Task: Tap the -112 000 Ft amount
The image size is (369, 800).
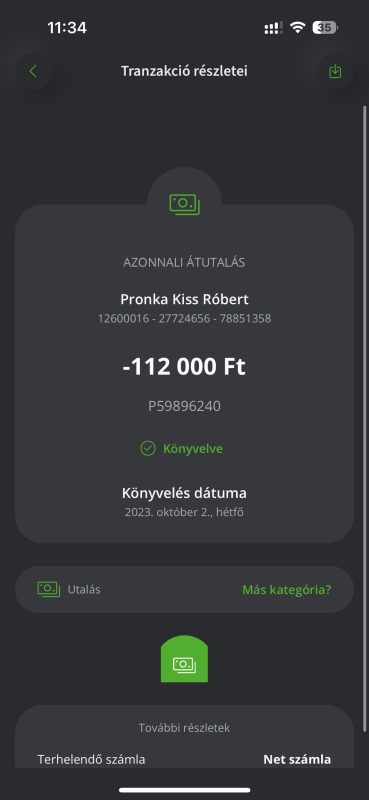Action: [184, 367]
